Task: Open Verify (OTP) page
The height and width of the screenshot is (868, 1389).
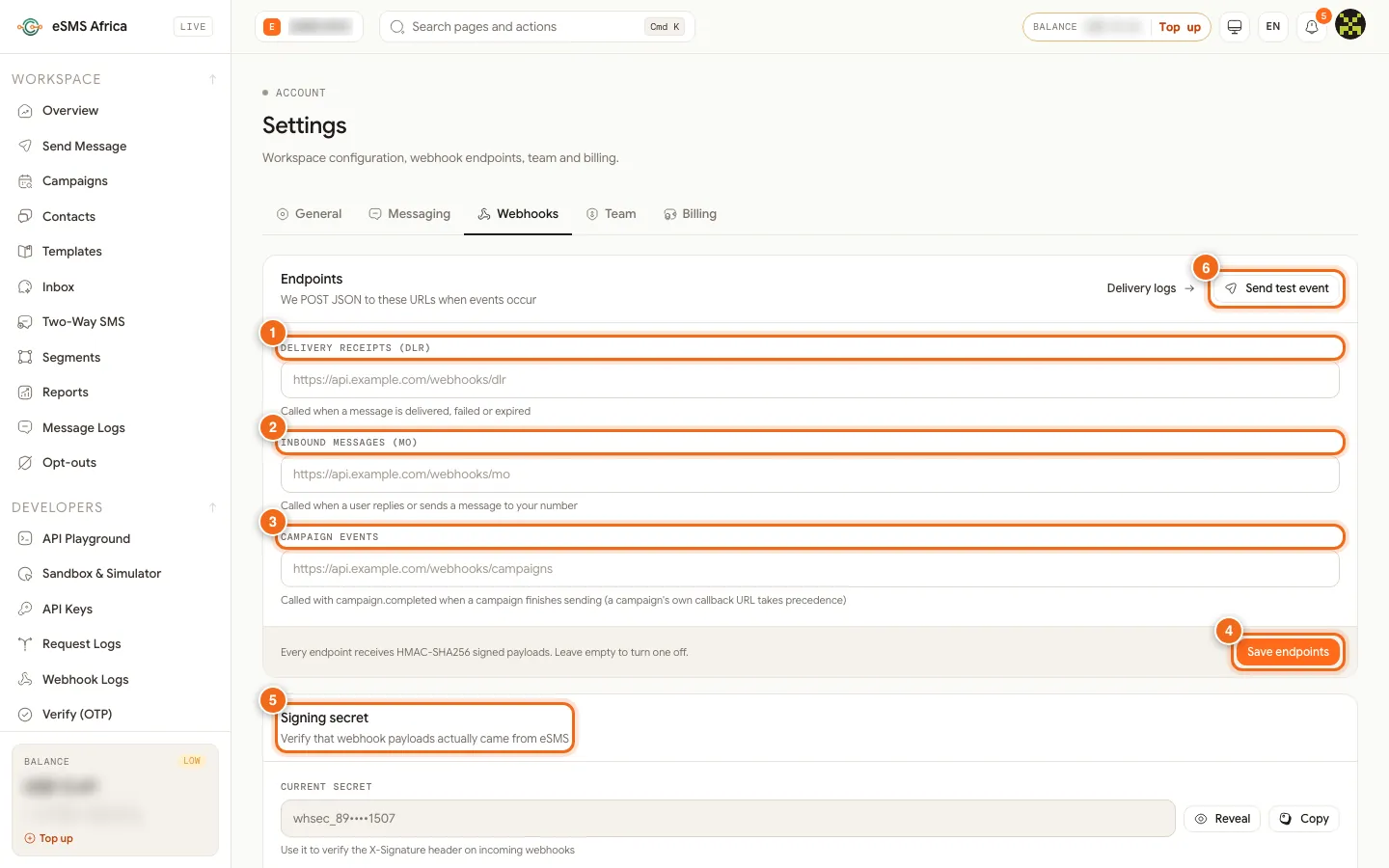Action: coord(115,715)
